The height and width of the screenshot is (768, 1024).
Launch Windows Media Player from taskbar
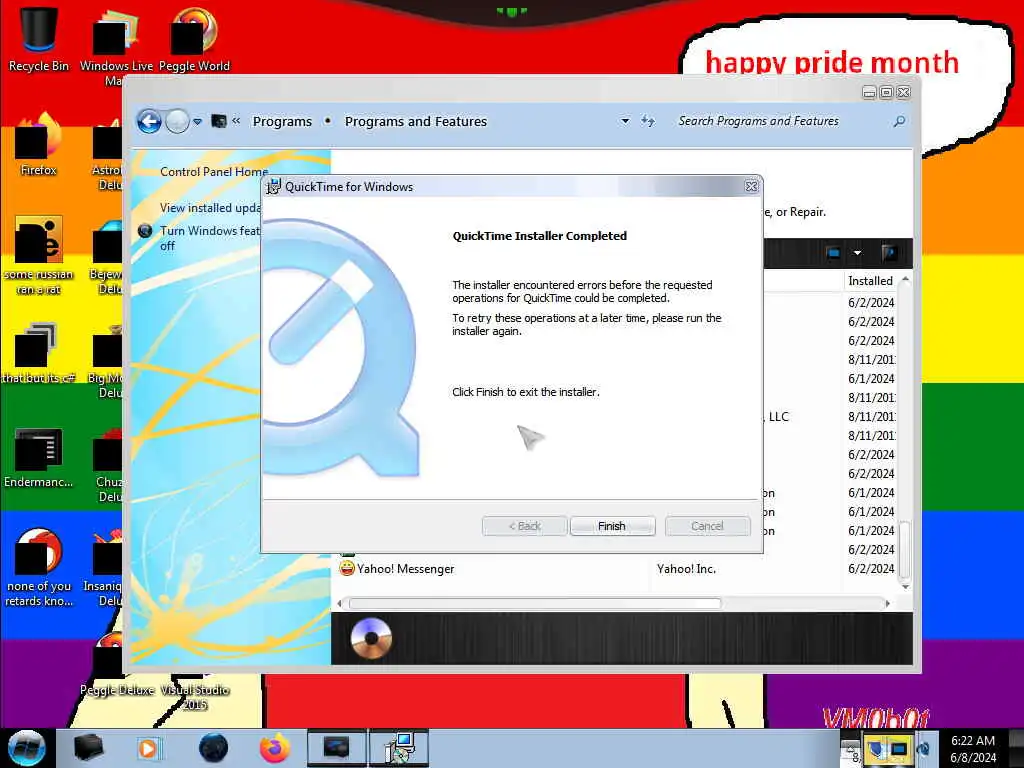[149, 748]
